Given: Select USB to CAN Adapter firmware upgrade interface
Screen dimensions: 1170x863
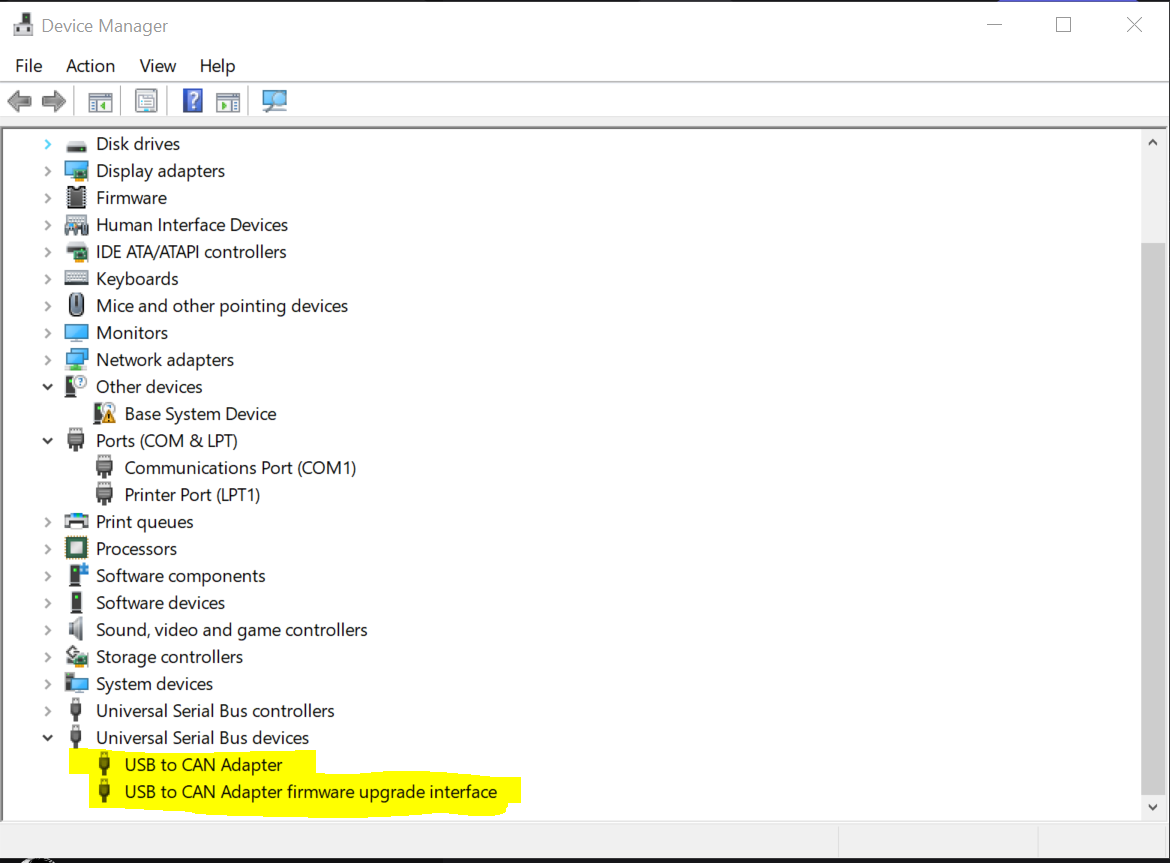Looking at the screenshot, I should tap(310, 792).
